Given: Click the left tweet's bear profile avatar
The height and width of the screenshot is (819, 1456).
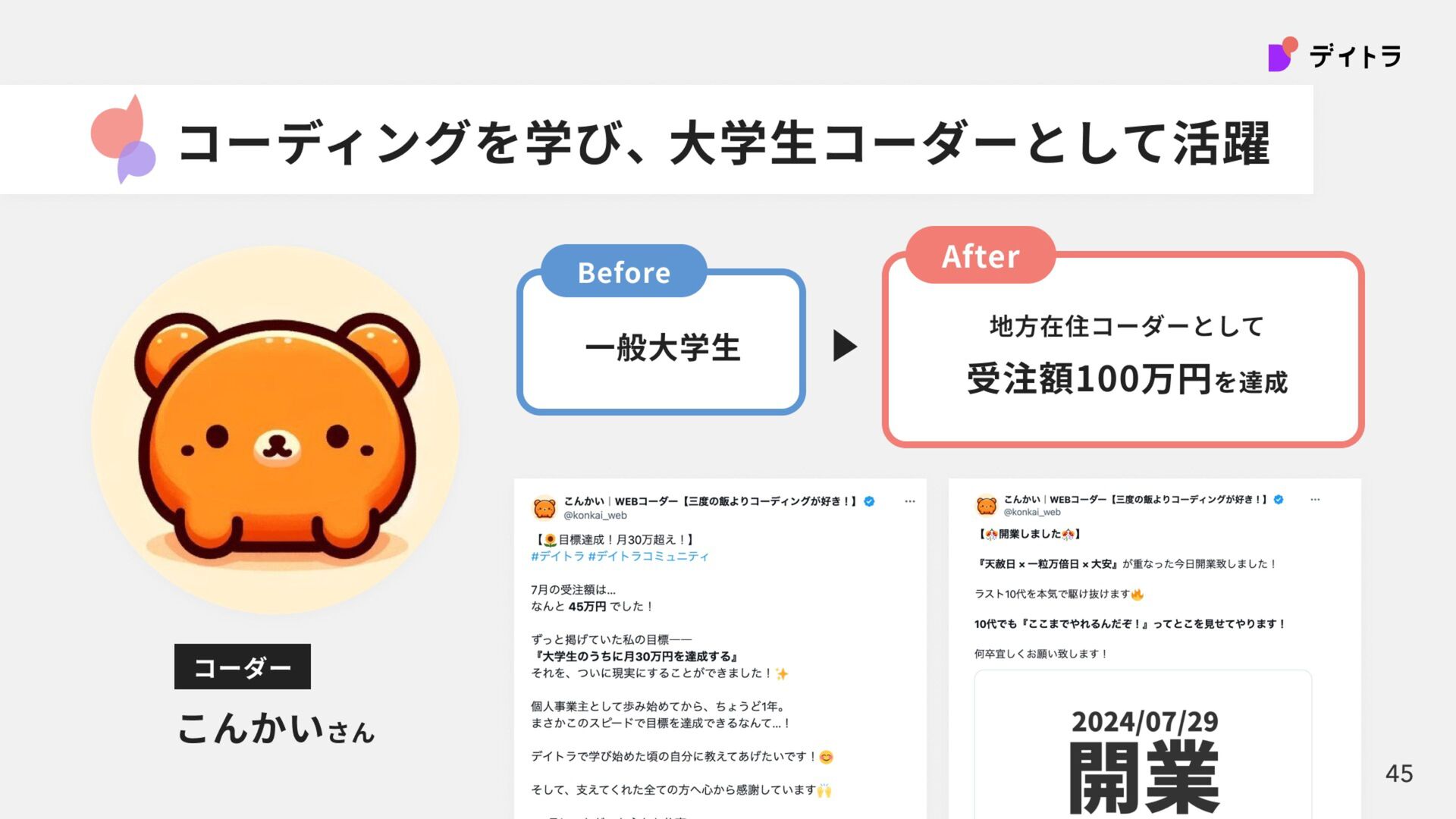Looking at the screenshot, I should tap(544, 508).
